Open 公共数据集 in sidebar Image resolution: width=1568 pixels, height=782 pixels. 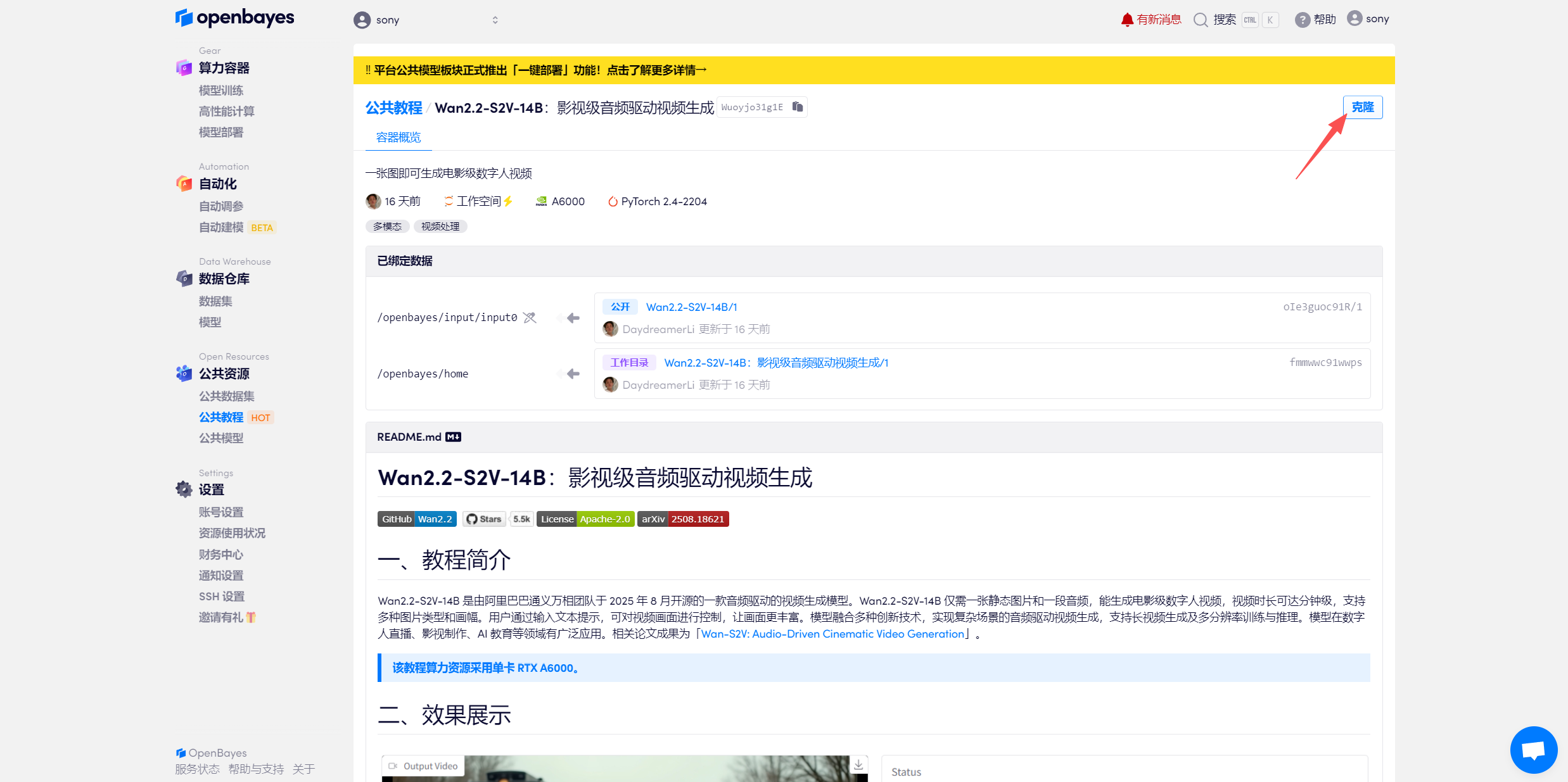pos(227,396)
